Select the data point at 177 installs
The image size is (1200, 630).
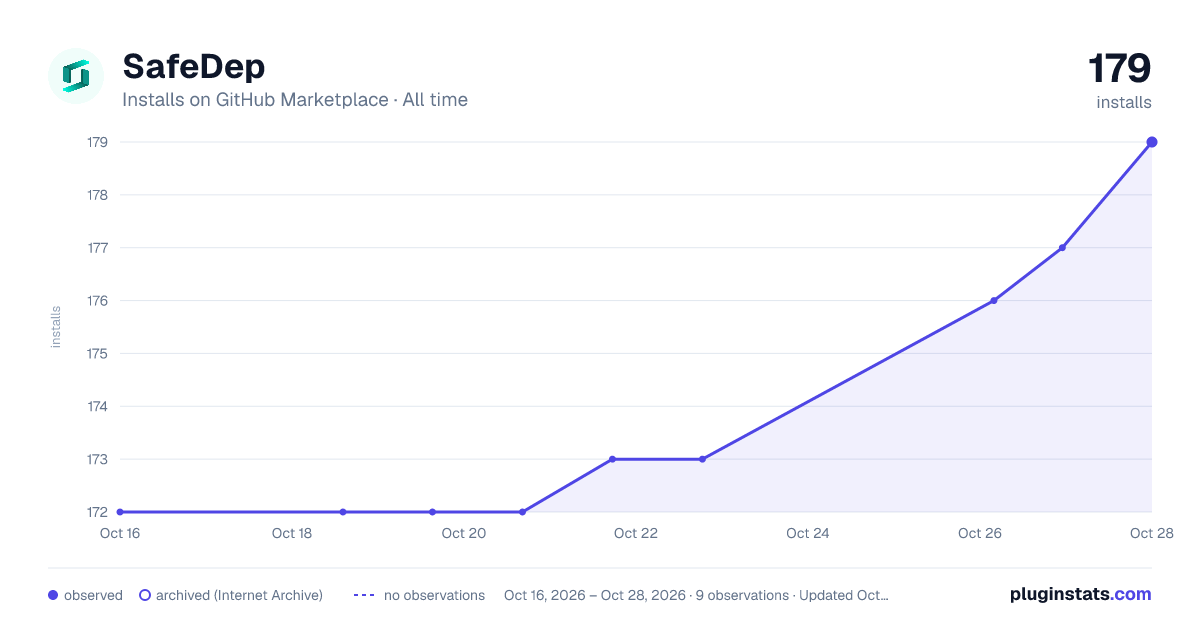(1062, 248)
